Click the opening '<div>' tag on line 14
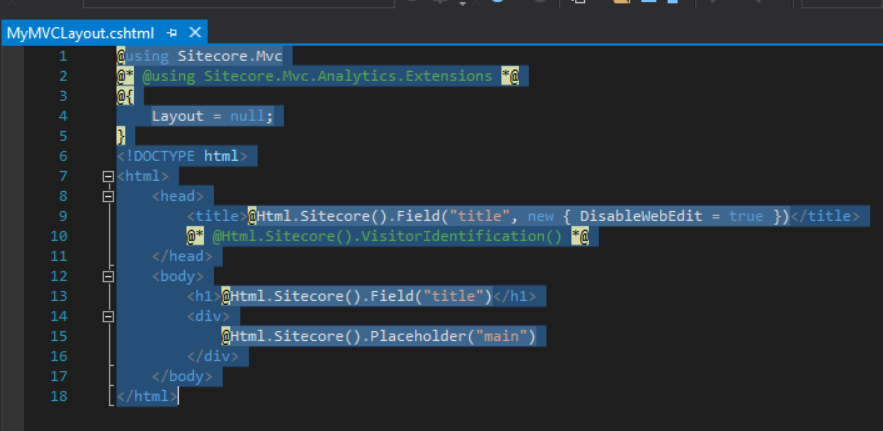This screenshot has height=431, width=883. 208,316
